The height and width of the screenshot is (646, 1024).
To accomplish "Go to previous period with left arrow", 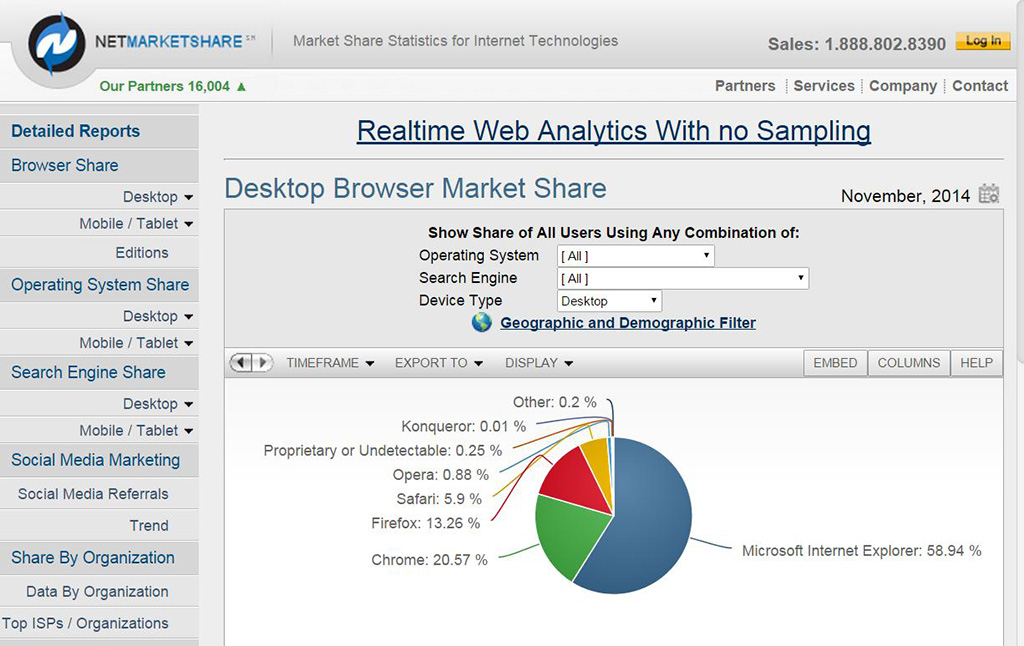I will click(x=241, y=363).
